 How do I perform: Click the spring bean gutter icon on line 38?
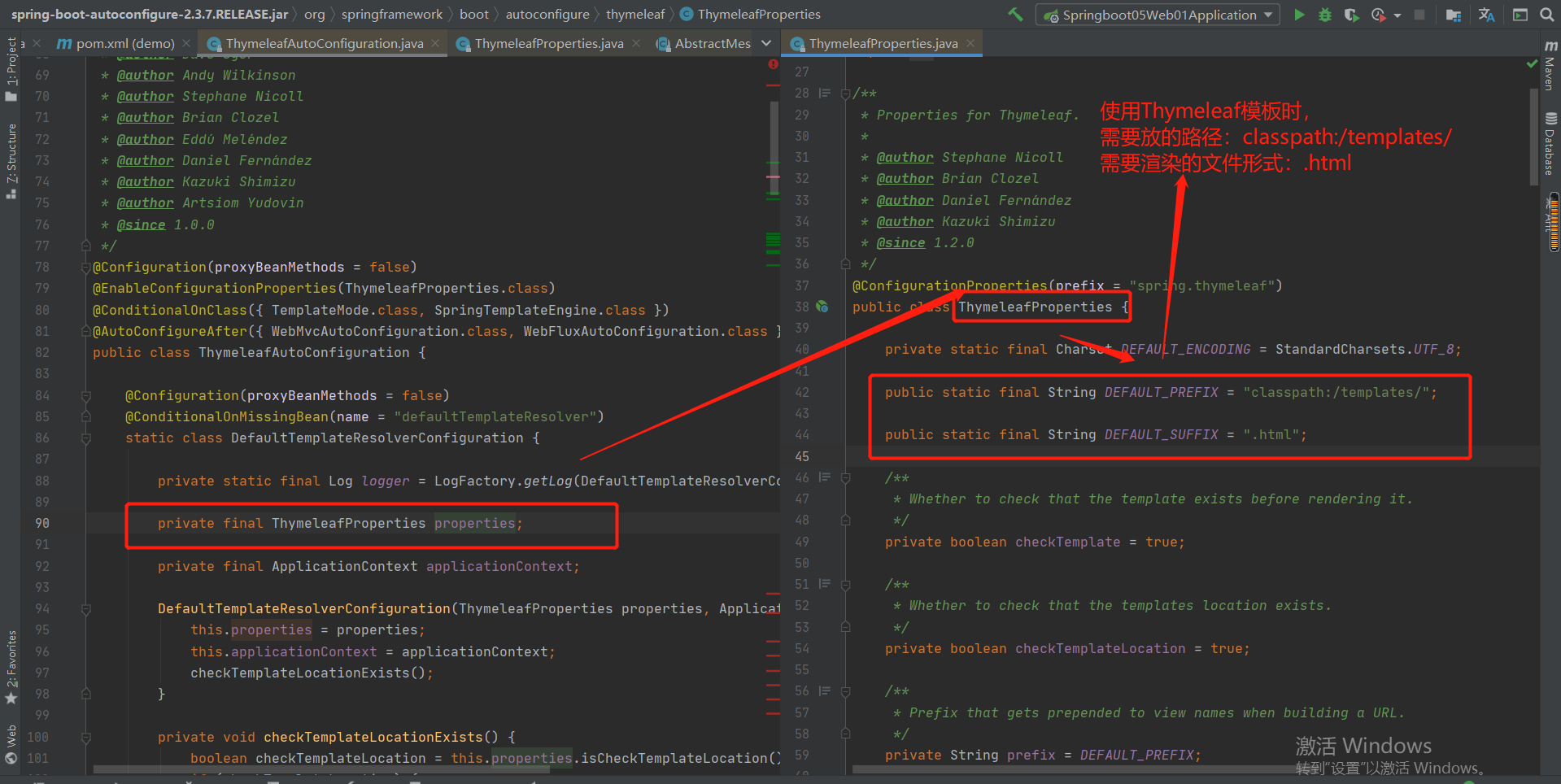coord(822,307)
